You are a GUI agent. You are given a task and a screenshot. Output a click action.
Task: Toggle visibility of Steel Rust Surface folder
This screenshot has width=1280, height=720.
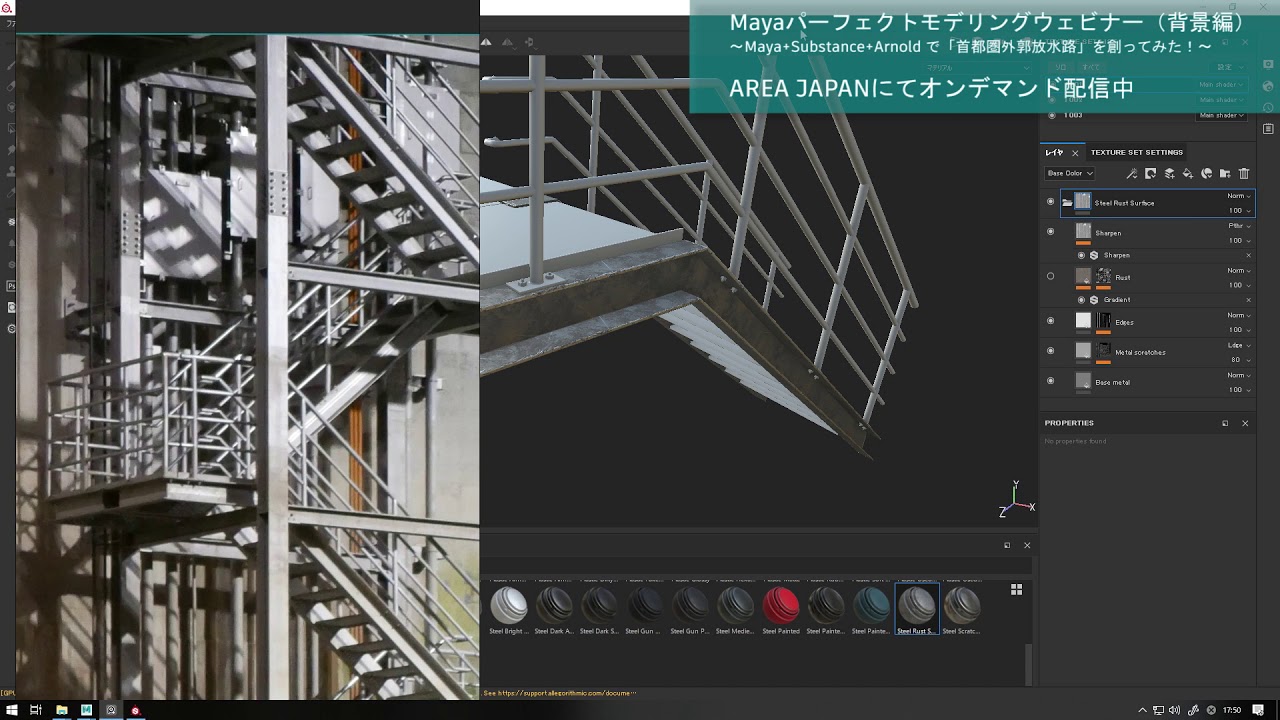coord(1050,202)
